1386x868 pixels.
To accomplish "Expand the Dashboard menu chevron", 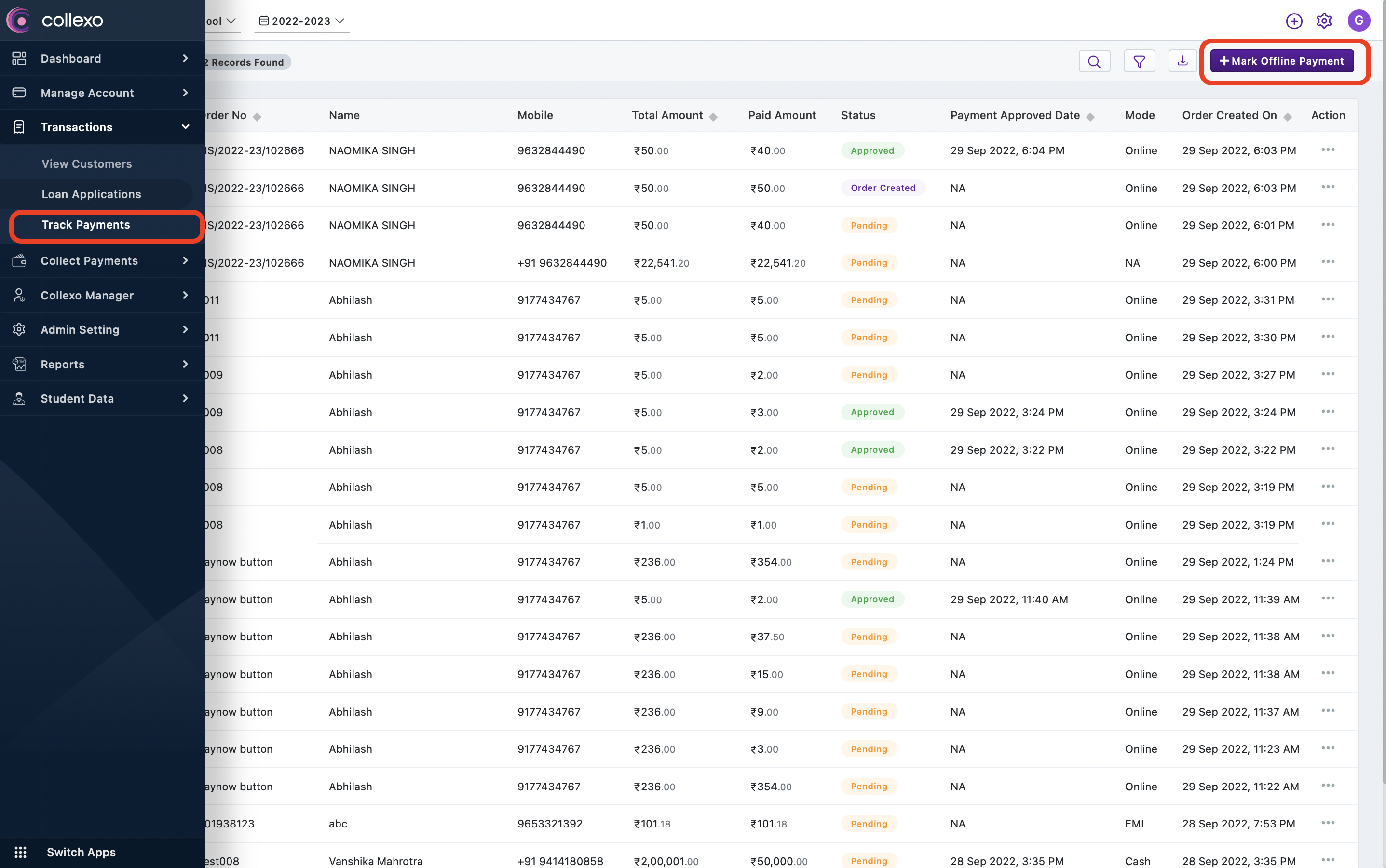I will click(x=185, y=58).
